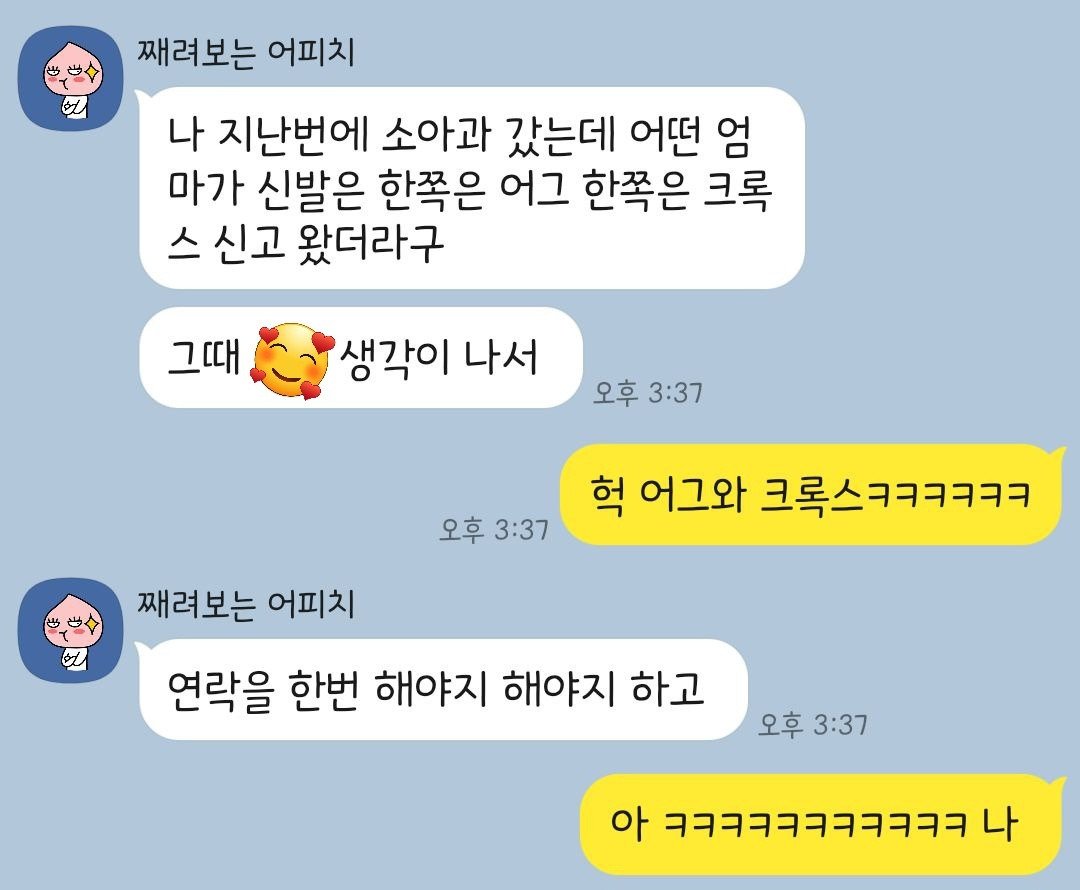
Task: Select yellow bubble 헉 어그와 크록스ㅋㅋㅋ
Action: coord(810,495)
